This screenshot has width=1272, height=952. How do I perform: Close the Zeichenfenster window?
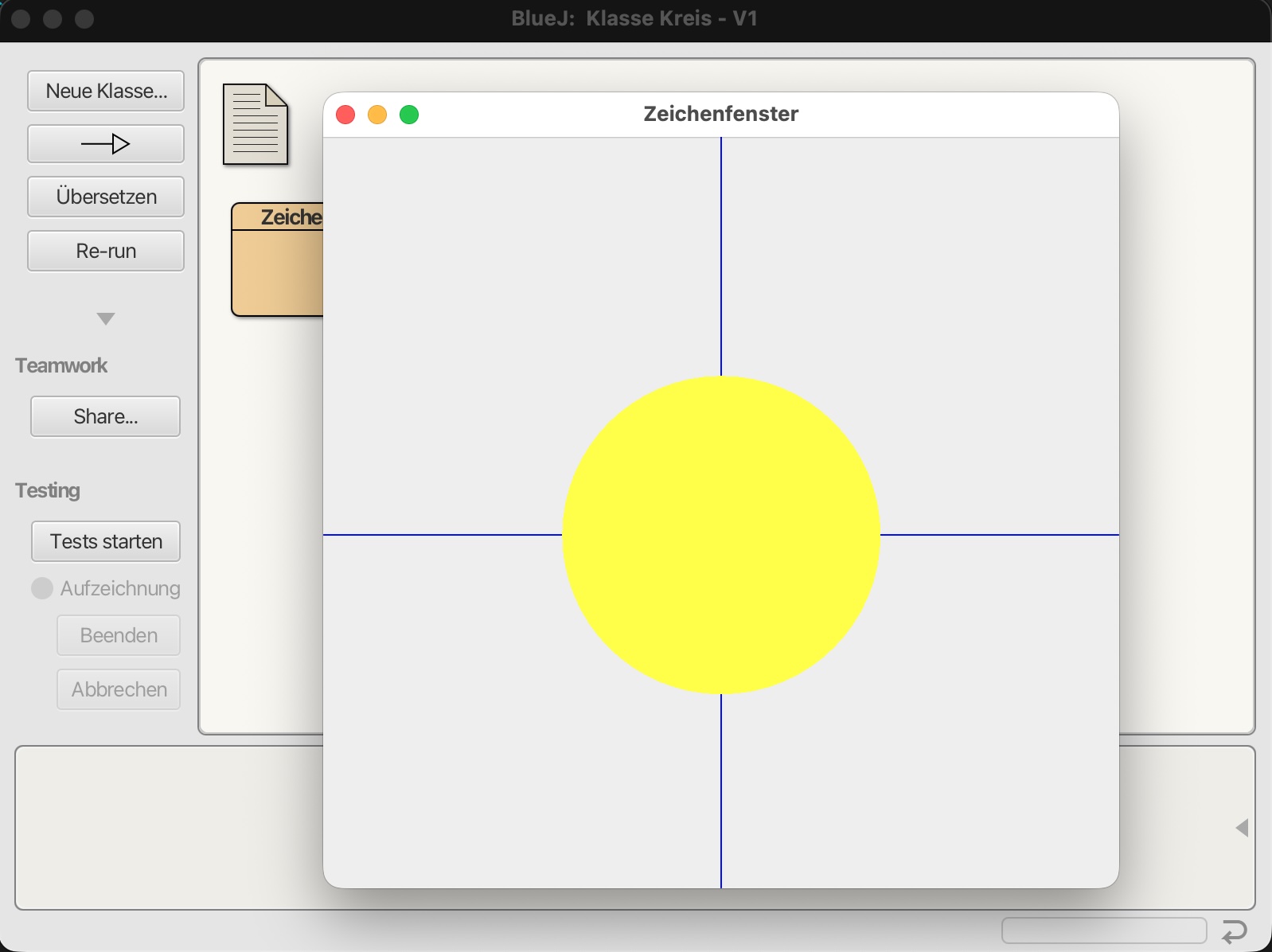point(345,115)
